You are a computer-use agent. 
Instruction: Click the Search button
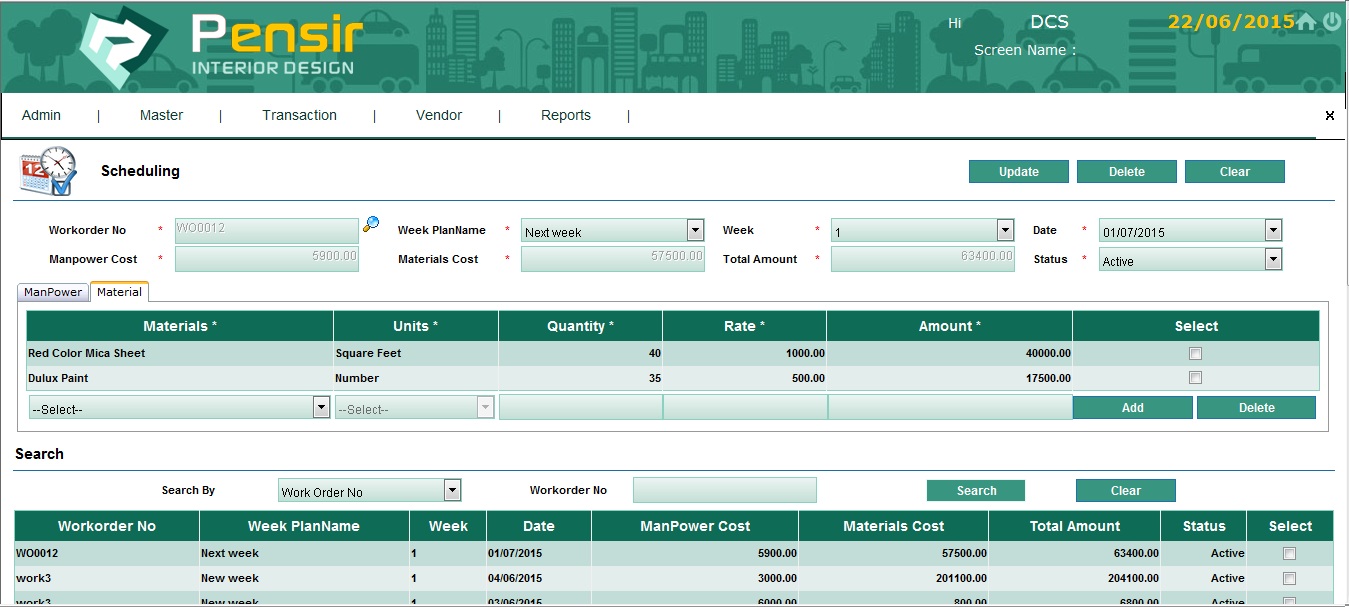click(976, 491)
